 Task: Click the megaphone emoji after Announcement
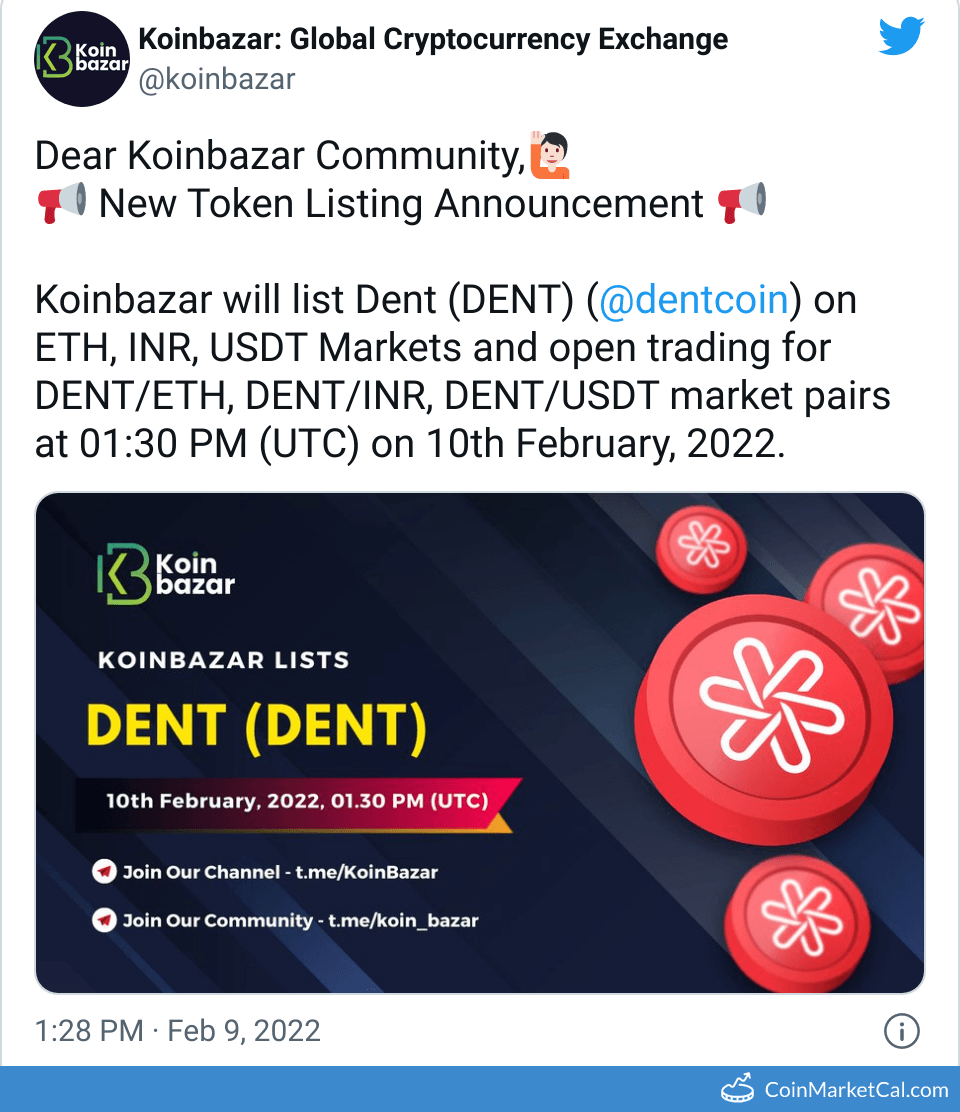(745, 203)
